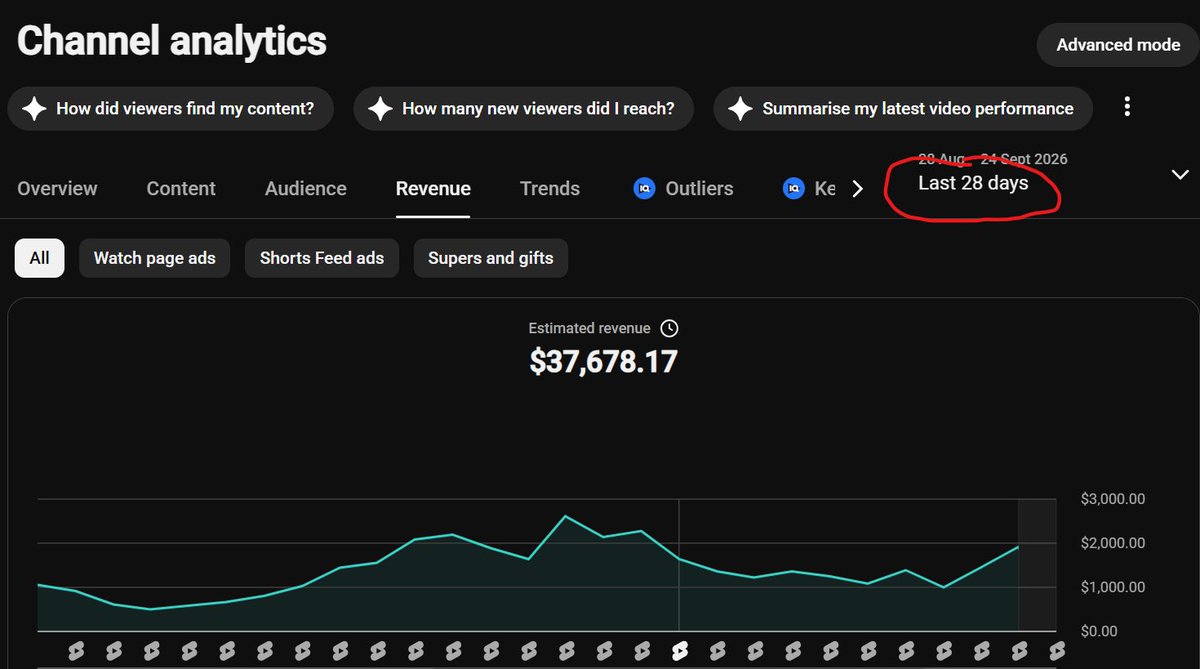
Task: Switch to the Content tab
Action: [181, 188]
